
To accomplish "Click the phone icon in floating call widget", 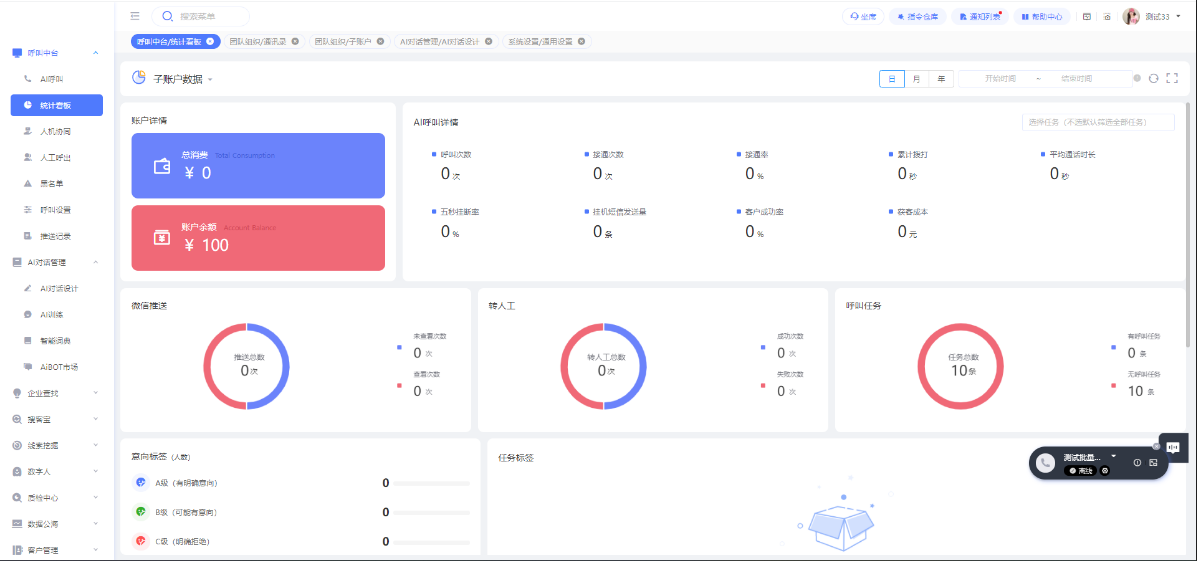I will coord(1046,462).
